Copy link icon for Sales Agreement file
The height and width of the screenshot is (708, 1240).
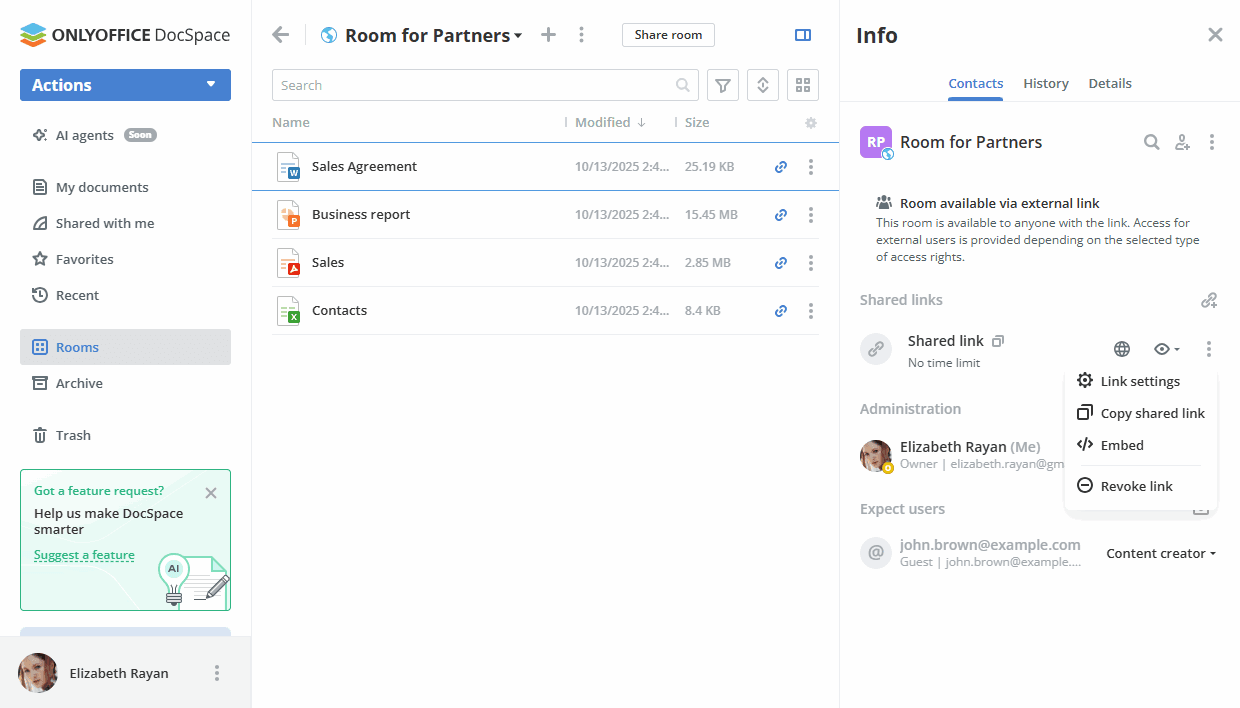pos(781,167)
